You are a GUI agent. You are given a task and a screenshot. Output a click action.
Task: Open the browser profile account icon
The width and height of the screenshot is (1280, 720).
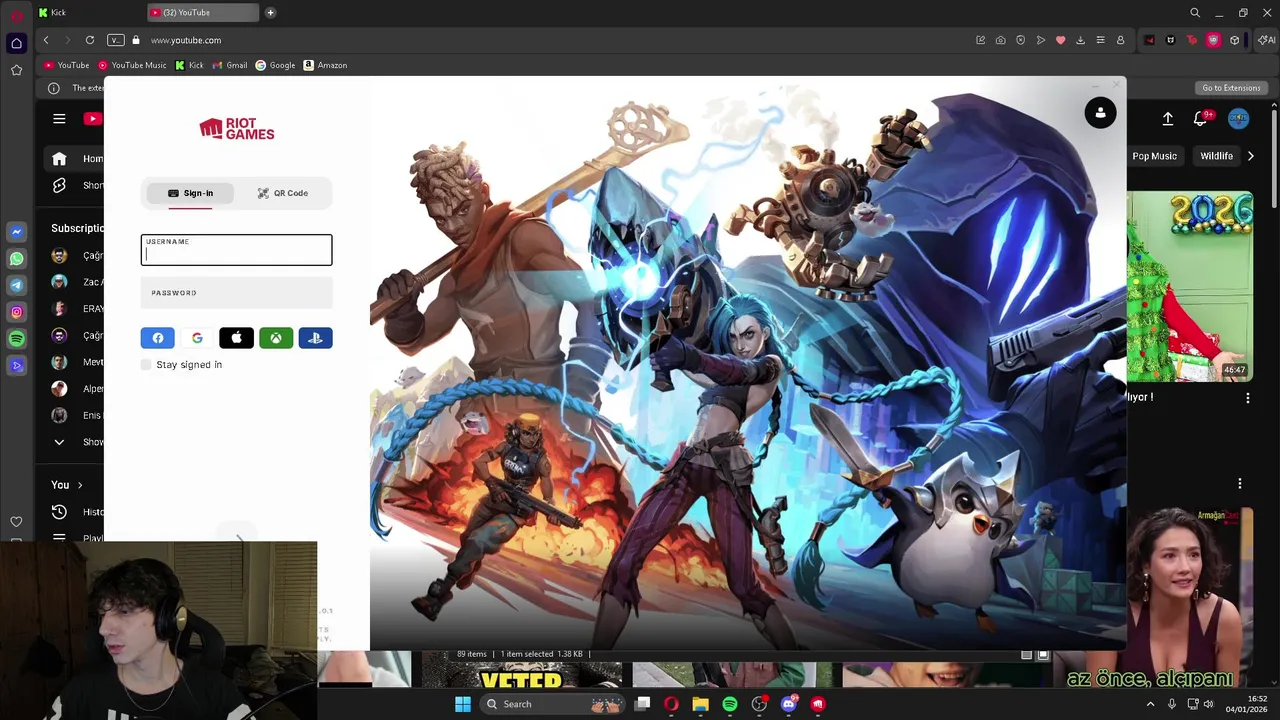[x=1120, y=40]
